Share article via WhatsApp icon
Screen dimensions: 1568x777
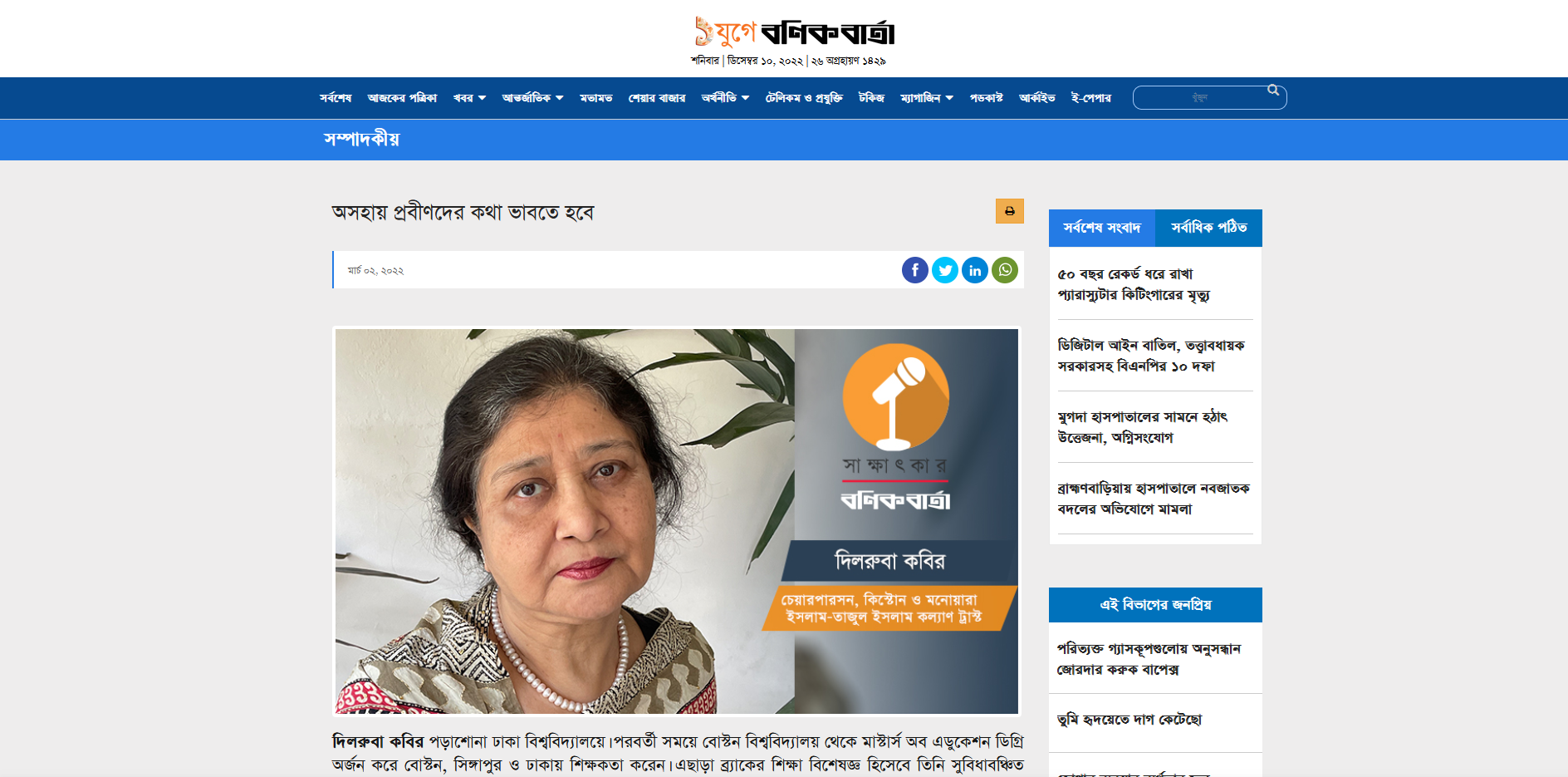coord(1005,270)
